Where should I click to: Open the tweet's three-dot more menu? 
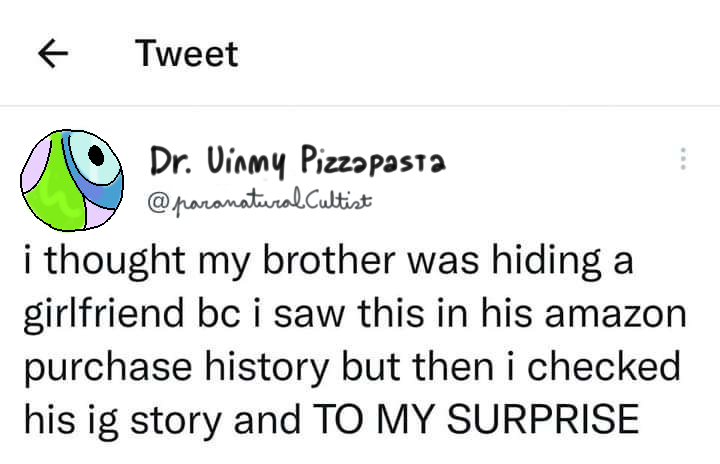(x=683, y=160)
